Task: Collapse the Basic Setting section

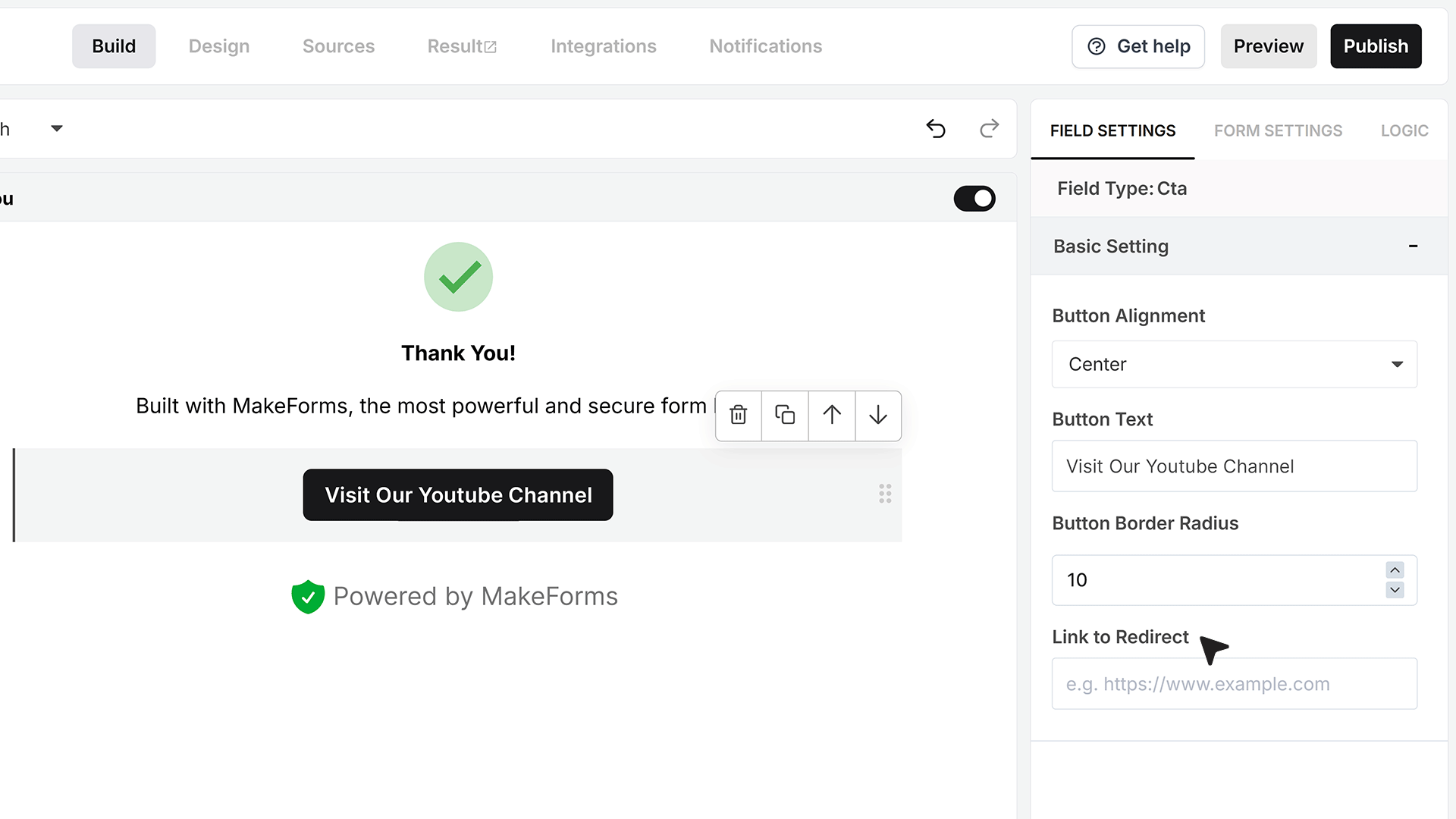Action: (x=1413, y=246)
